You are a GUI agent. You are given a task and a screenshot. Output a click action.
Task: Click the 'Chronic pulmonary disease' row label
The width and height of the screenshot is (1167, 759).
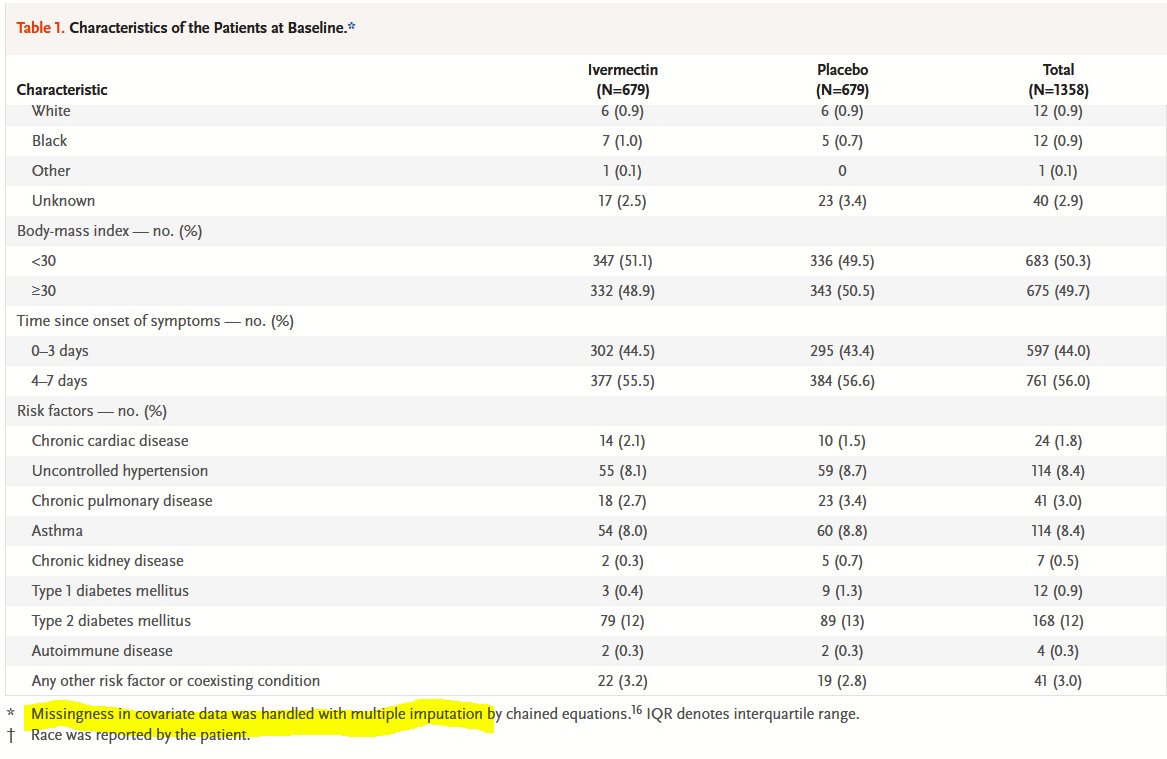click(x=122, y=501)
